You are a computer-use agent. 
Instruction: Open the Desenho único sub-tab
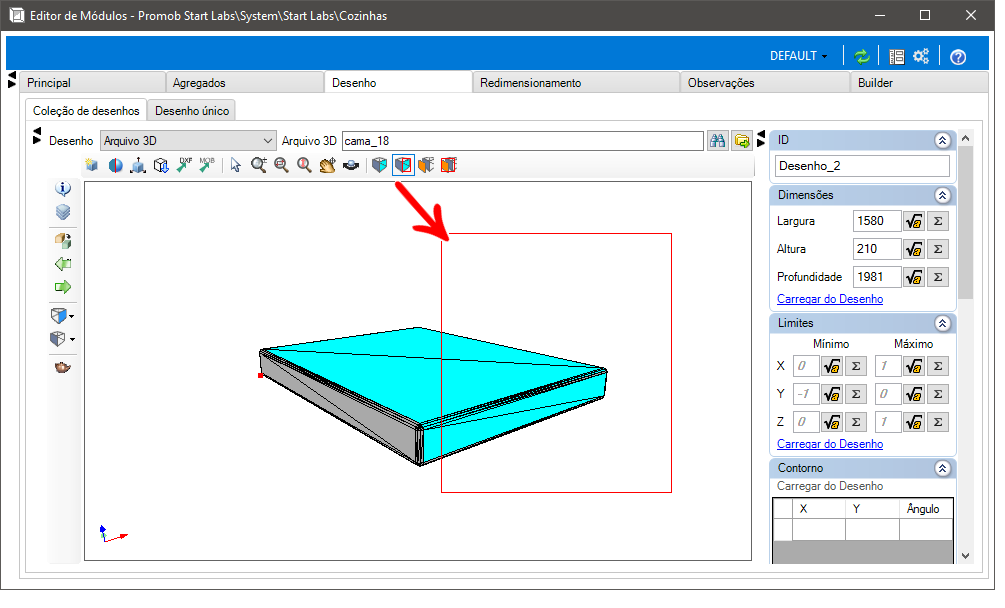point(192,111)
